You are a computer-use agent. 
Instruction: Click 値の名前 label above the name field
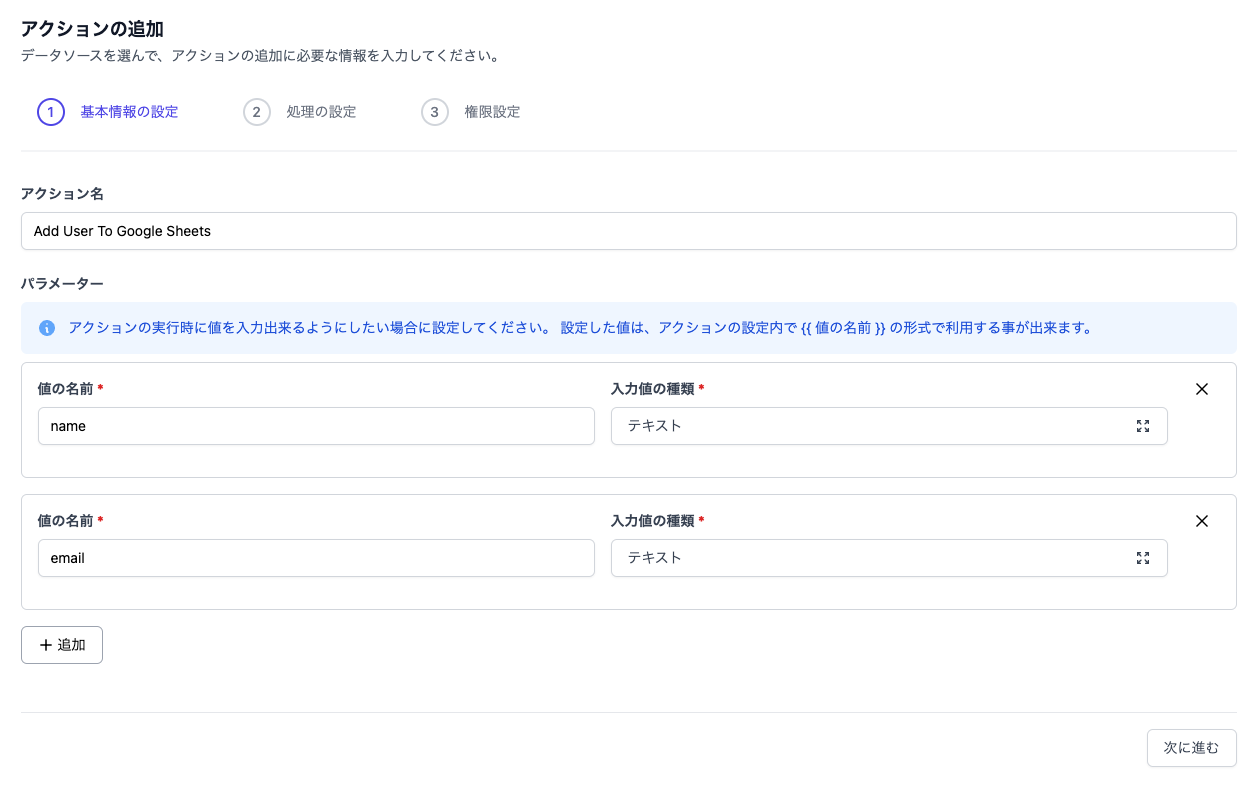click(66, 388)
